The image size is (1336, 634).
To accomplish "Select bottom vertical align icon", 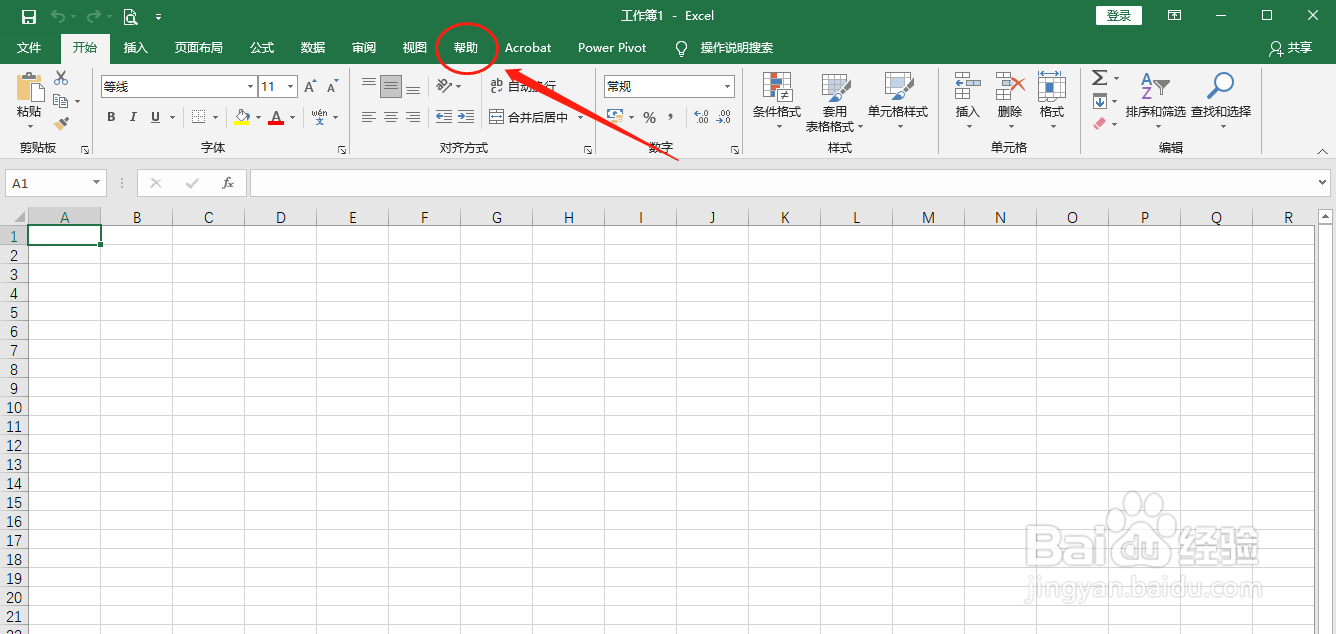I will click(413, 87).
